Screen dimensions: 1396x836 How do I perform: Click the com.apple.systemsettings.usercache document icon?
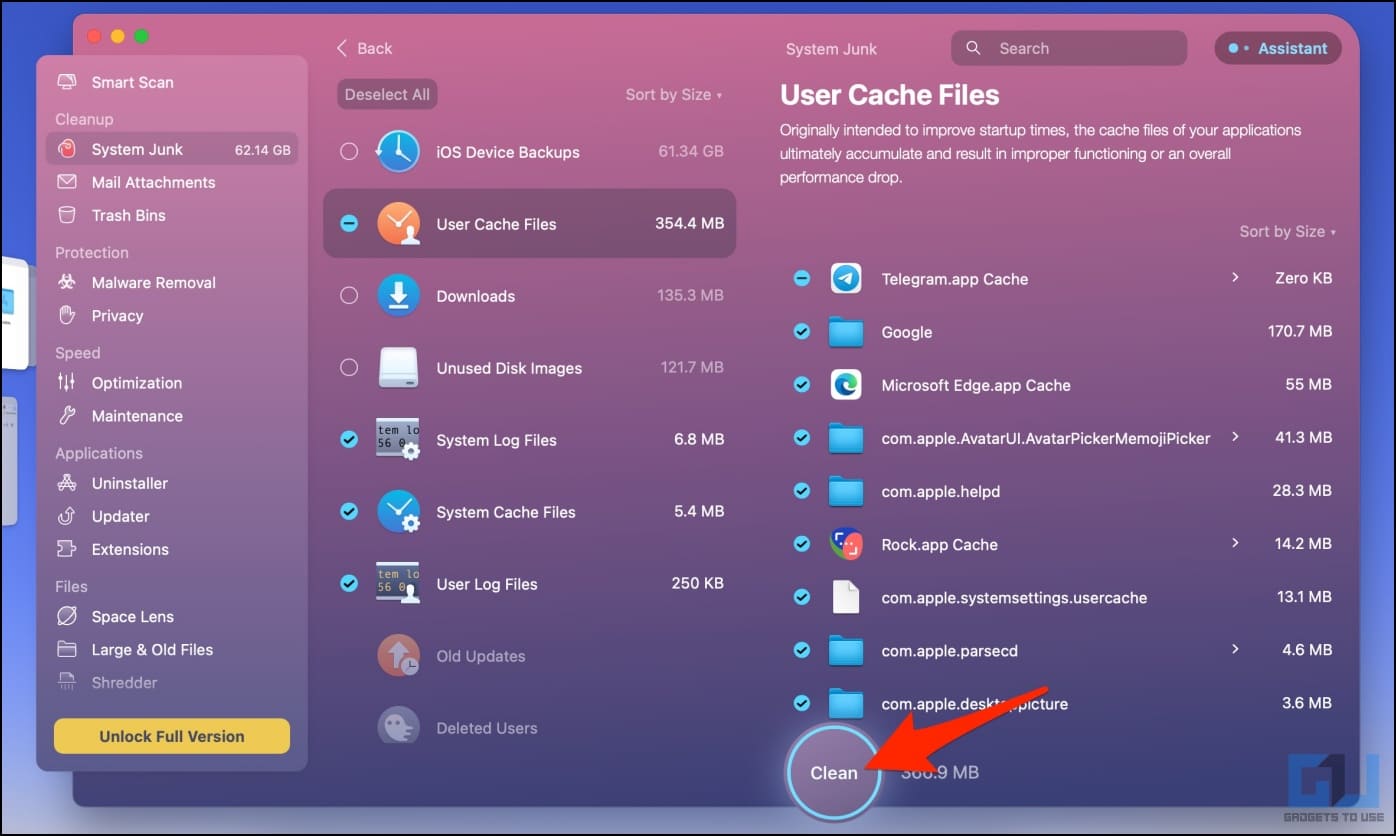846,597
